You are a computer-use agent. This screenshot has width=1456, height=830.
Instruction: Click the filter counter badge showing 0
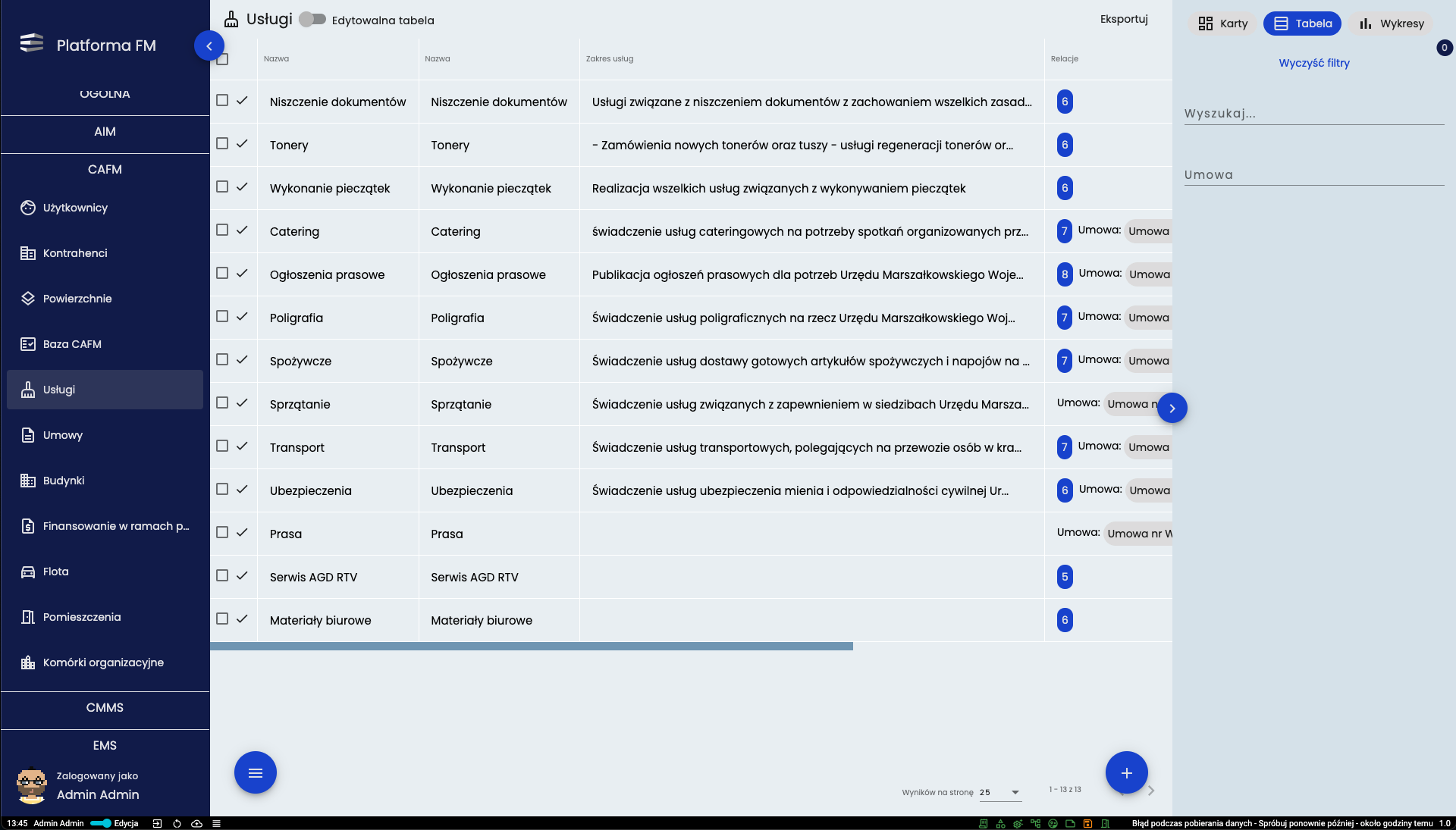(1445, 48)
